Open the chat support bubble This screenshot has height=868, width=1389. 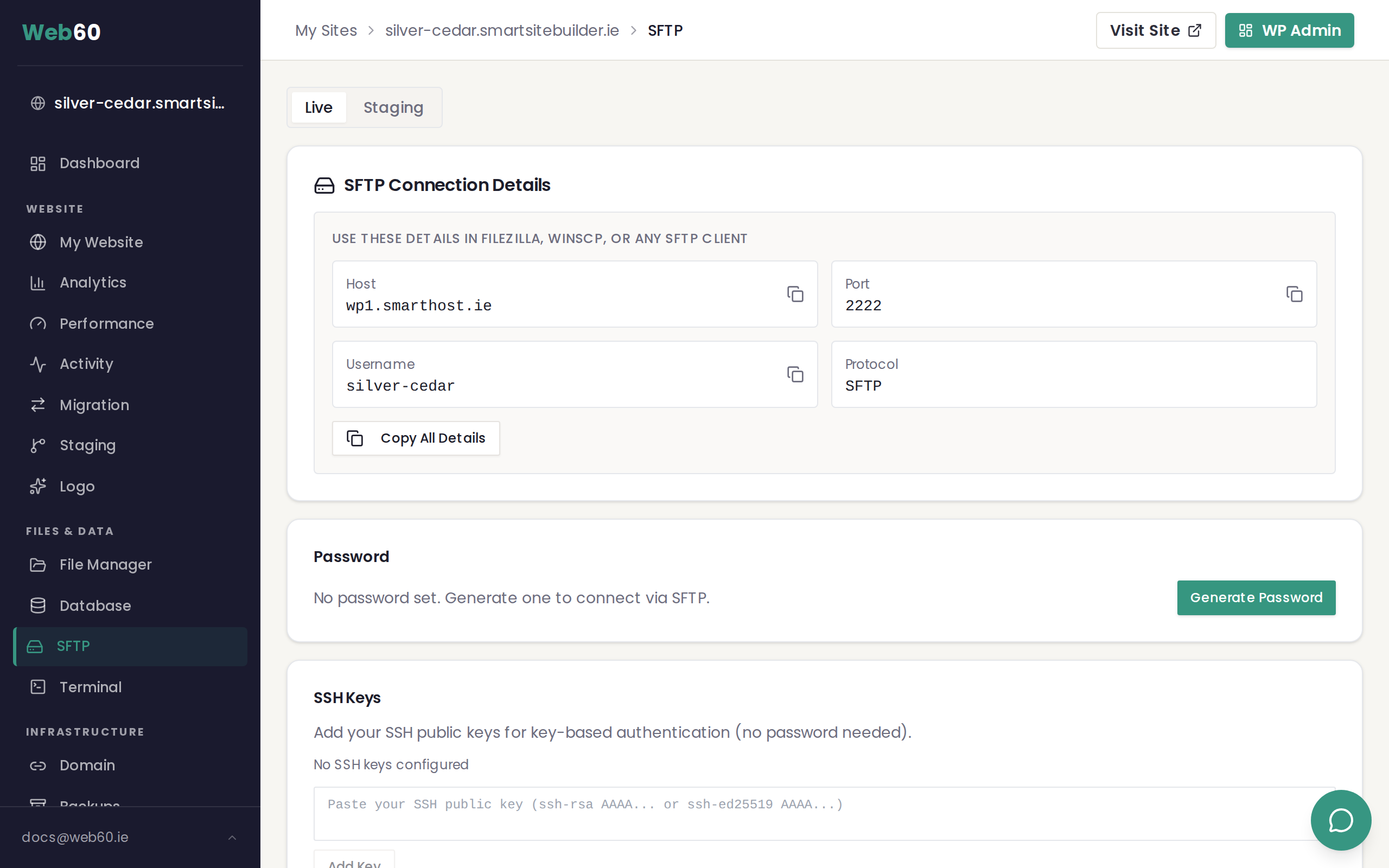click(x=1340, y=820)
